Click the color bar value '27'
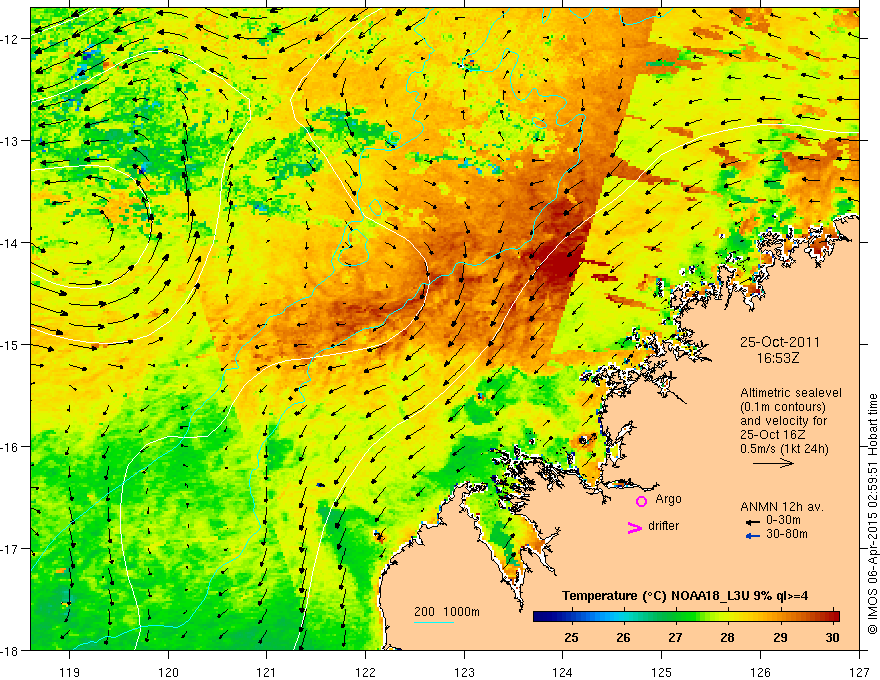This screenshot has width=880, height=680. (675, 637)
